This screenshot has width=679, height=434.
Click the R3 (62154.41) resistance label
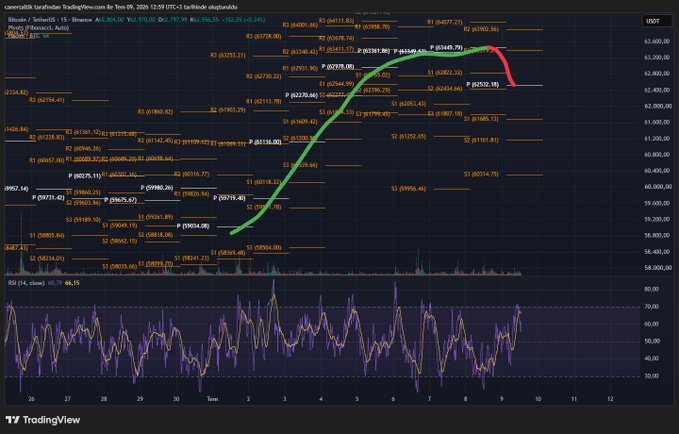[47, 100]
